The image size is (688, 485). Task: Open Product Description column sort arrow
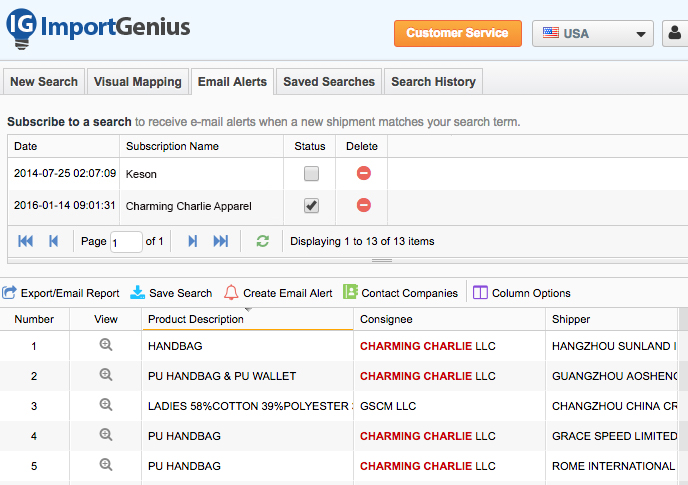tap(249, 310)
